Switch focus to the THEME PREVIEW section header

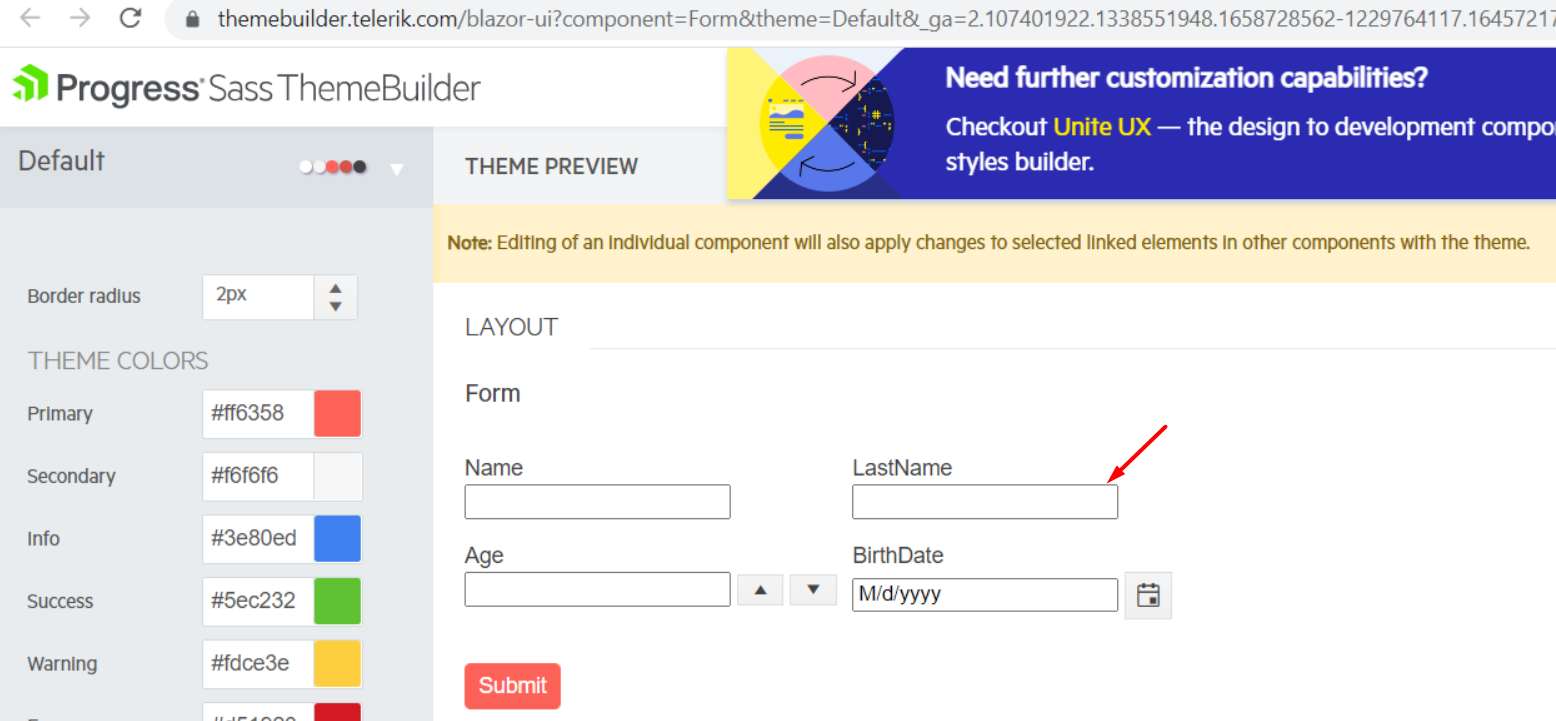(551, 166)
